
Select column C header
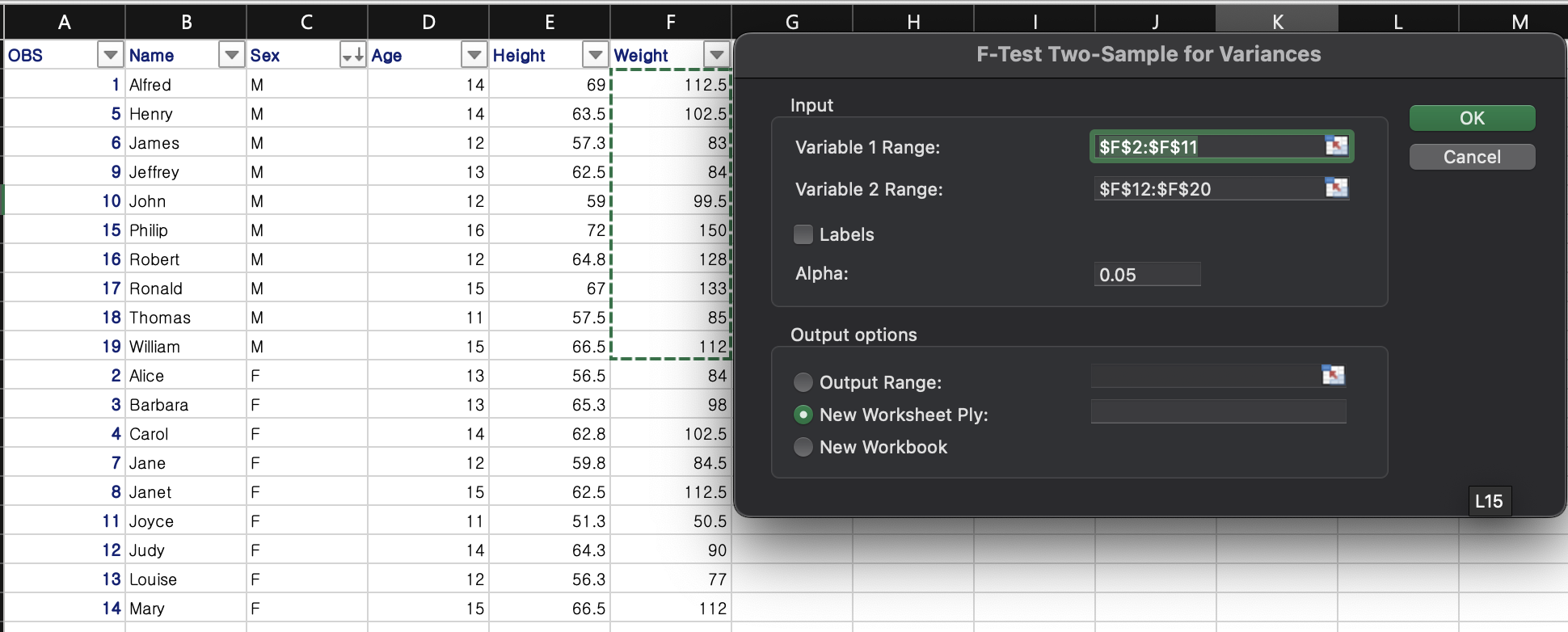(x=307, y=22)
